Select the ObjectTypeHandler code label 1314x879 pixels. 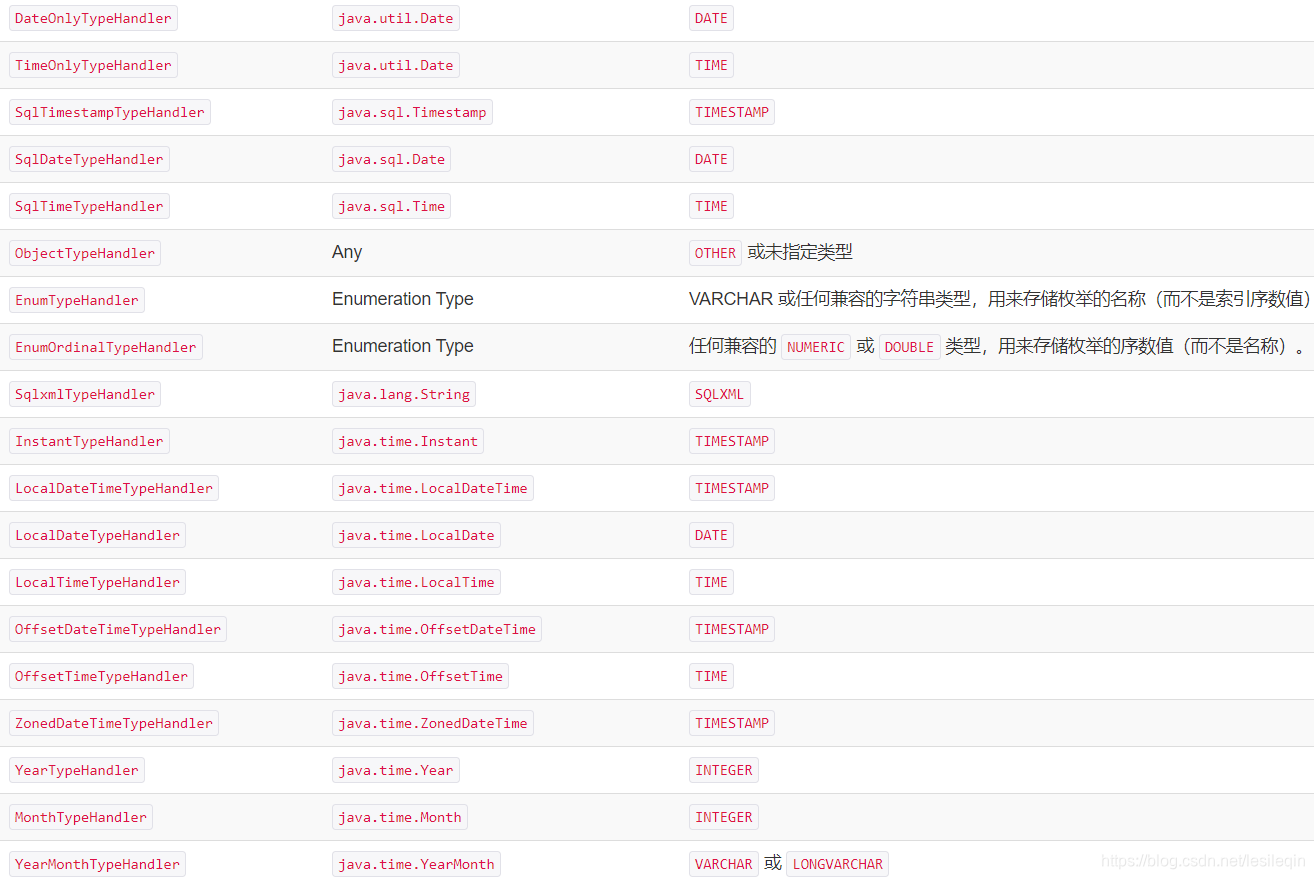85,253
